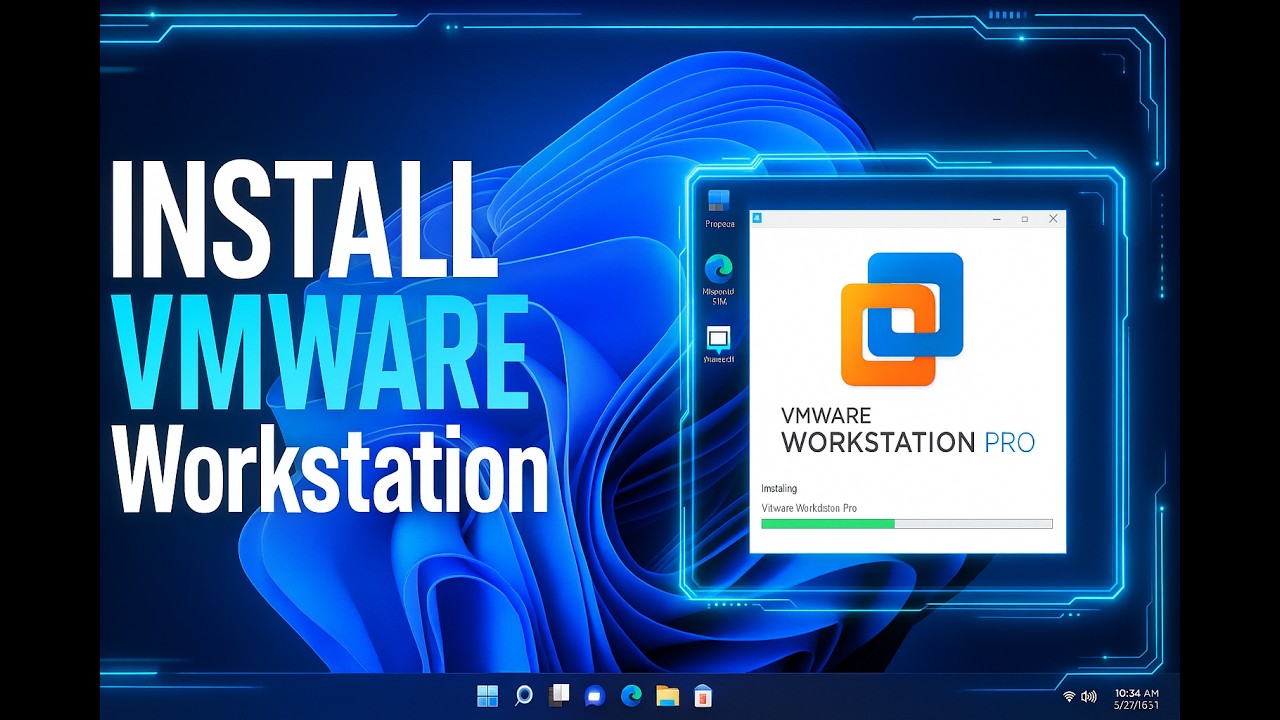This screenshot has height=720, width=1280.
Task: Click the installer window's title bar icon
Action: click(x=758, y=218)
